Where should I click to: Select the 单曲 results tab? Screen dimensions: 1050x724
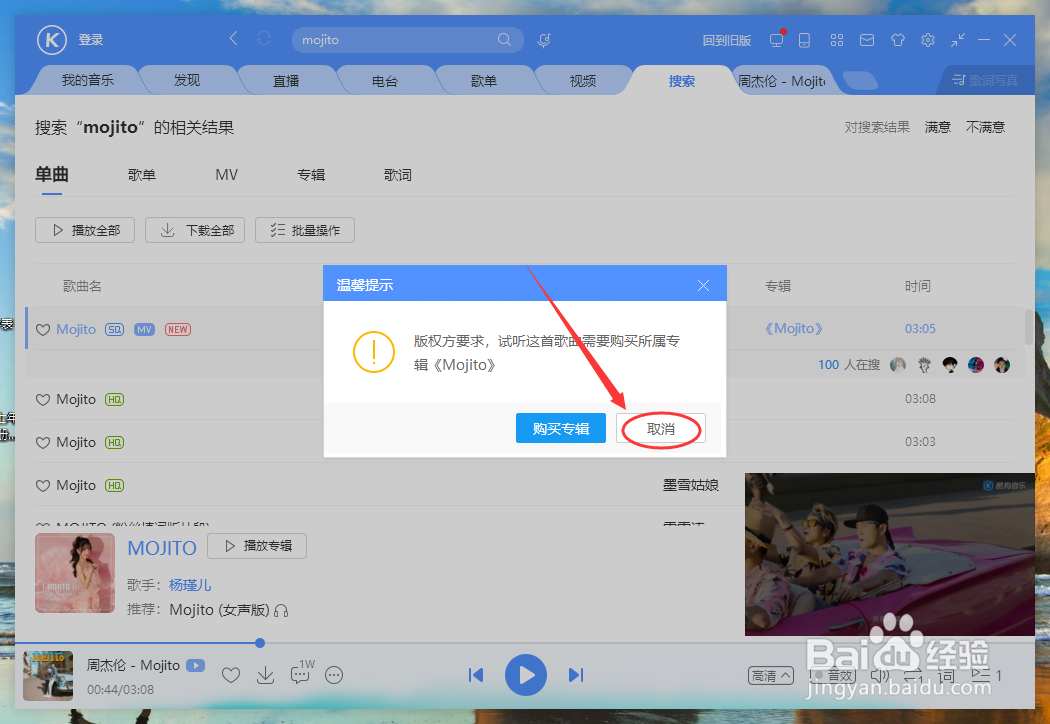52,175
